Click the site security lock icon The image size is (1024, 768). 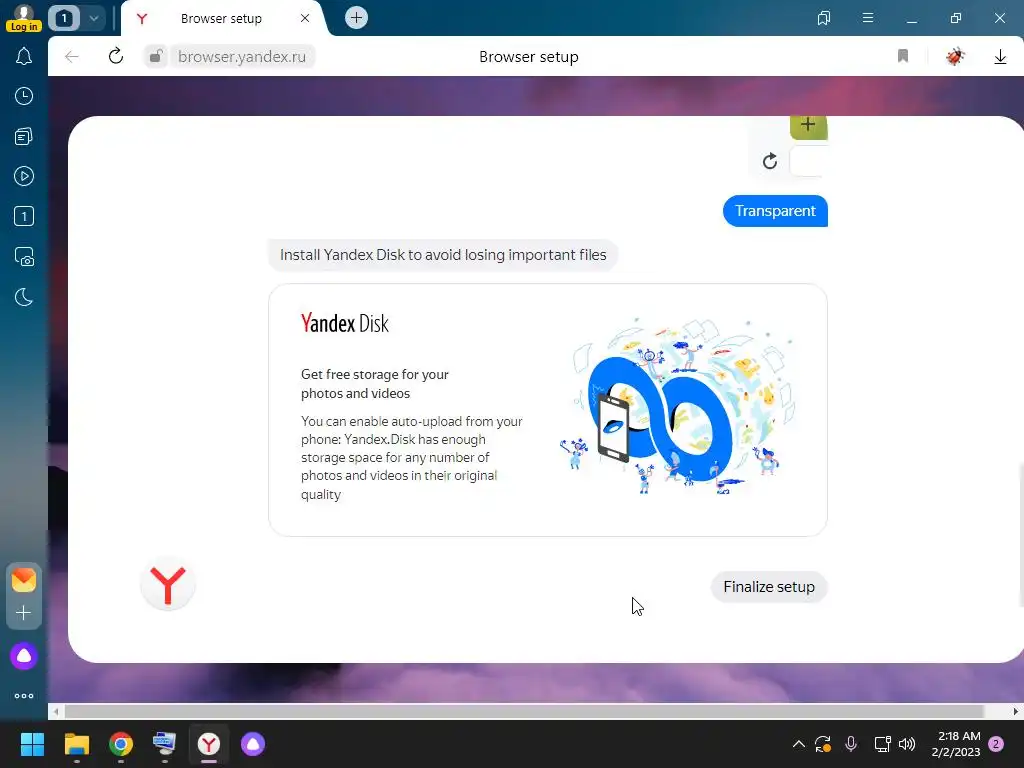pyautogui.click(x=155, y=57)
